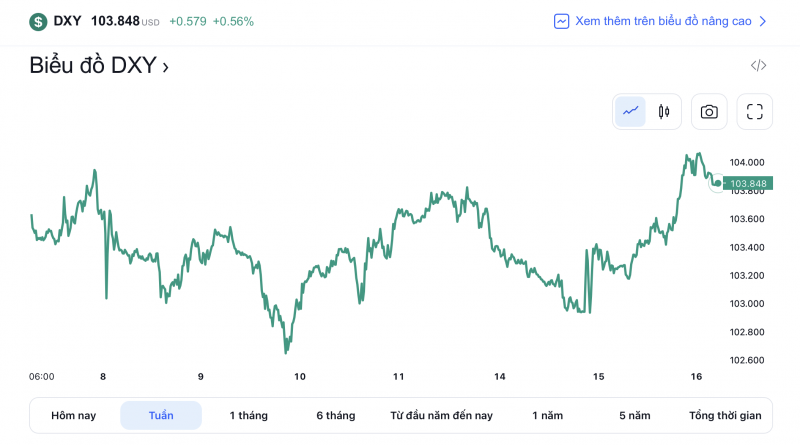
Task: Click the DXY ticker symbol text
Action: 67,21
